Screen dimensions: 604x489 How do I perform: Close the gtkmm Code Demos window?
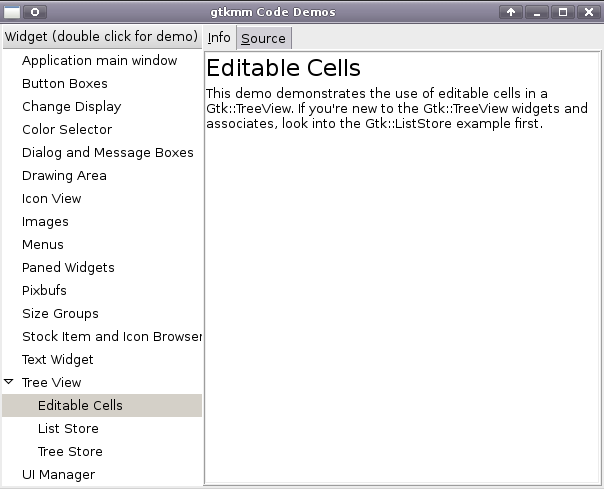tap(588, 12)
